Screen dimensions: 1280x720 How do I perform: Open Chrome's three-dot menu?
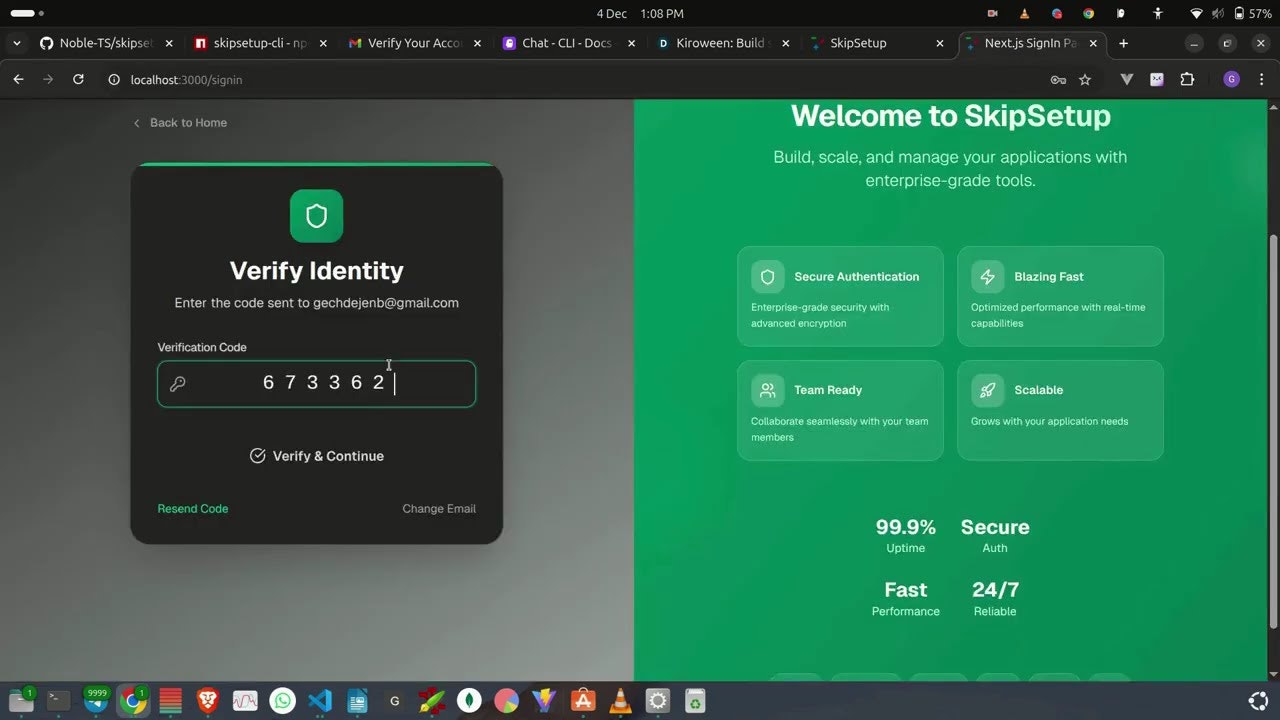click(1261, 80)
